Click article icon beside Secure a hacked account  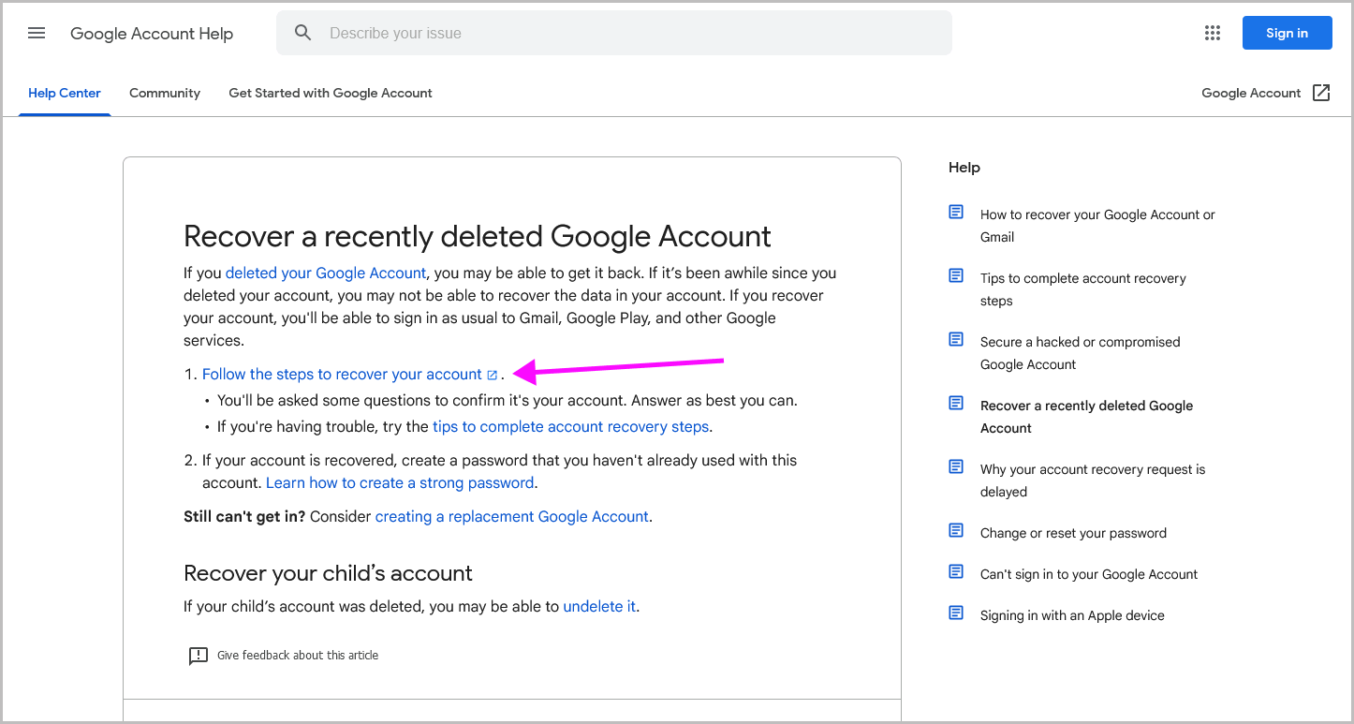point(956,340)
